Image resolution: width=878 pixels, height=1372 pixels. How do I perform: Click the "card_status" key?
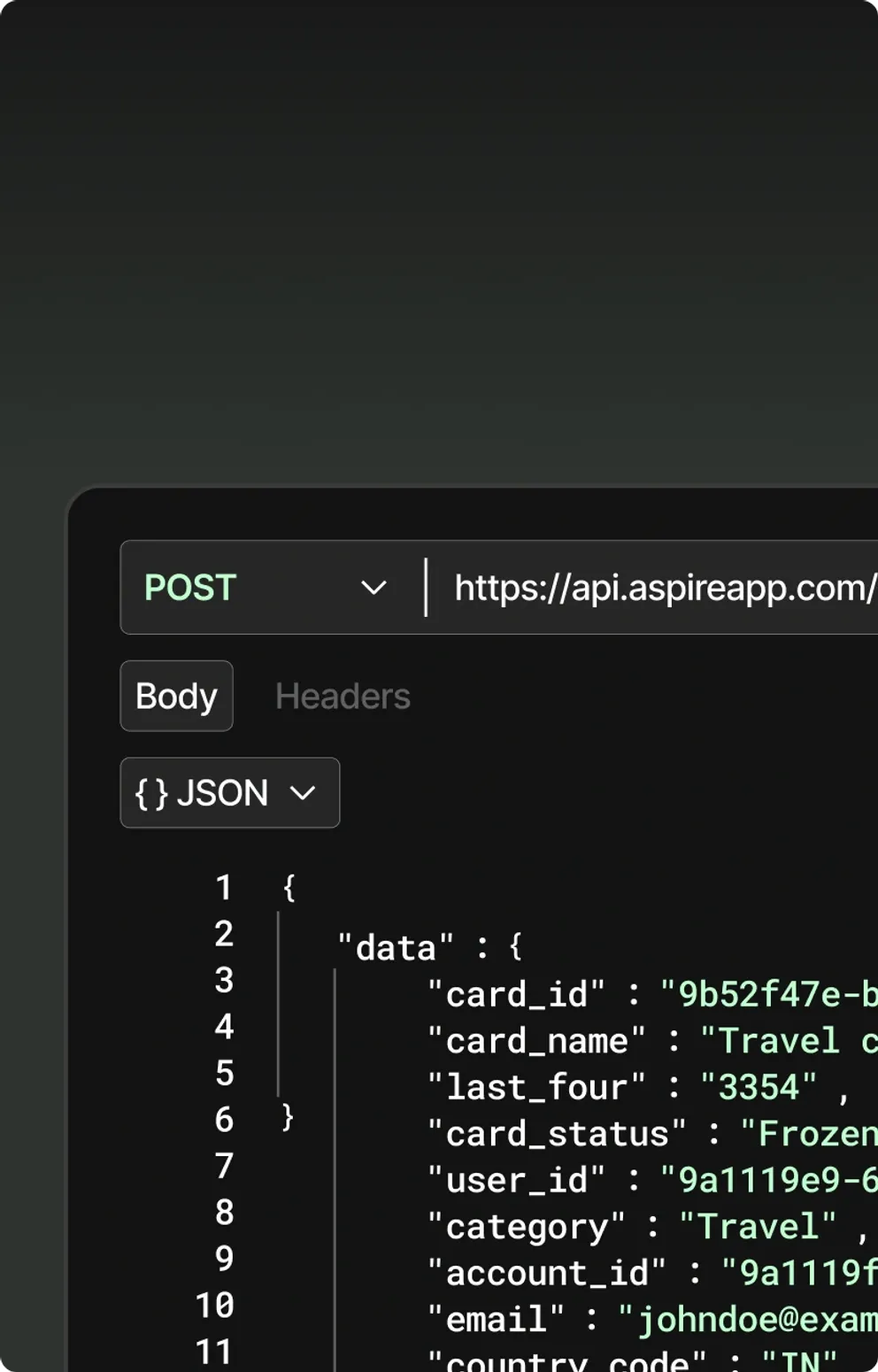tap(557, 1134)
